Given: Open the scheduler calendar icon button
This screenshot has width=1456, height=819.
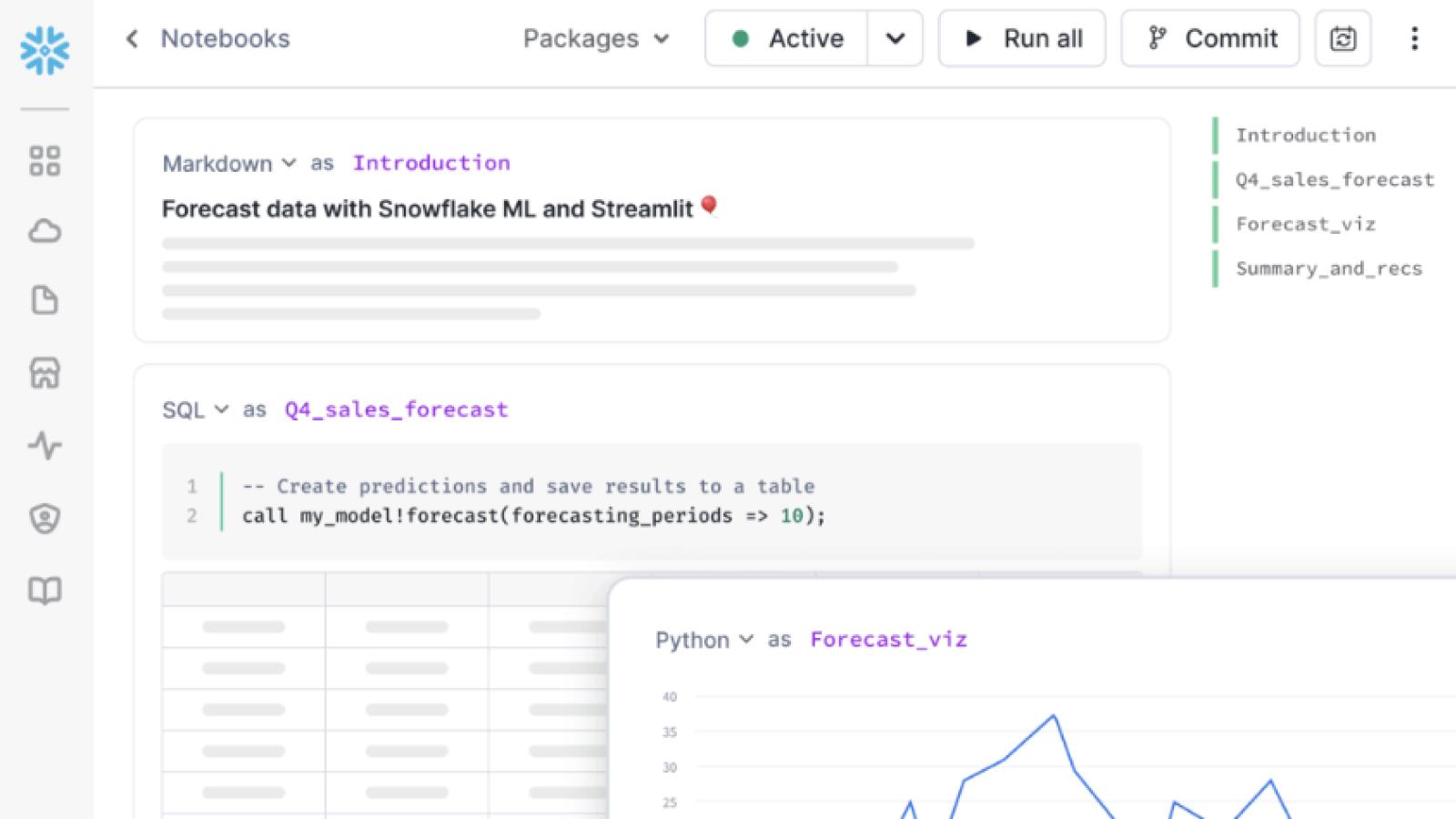Looking at the screenshot, I should click(x=1343, y=38).
